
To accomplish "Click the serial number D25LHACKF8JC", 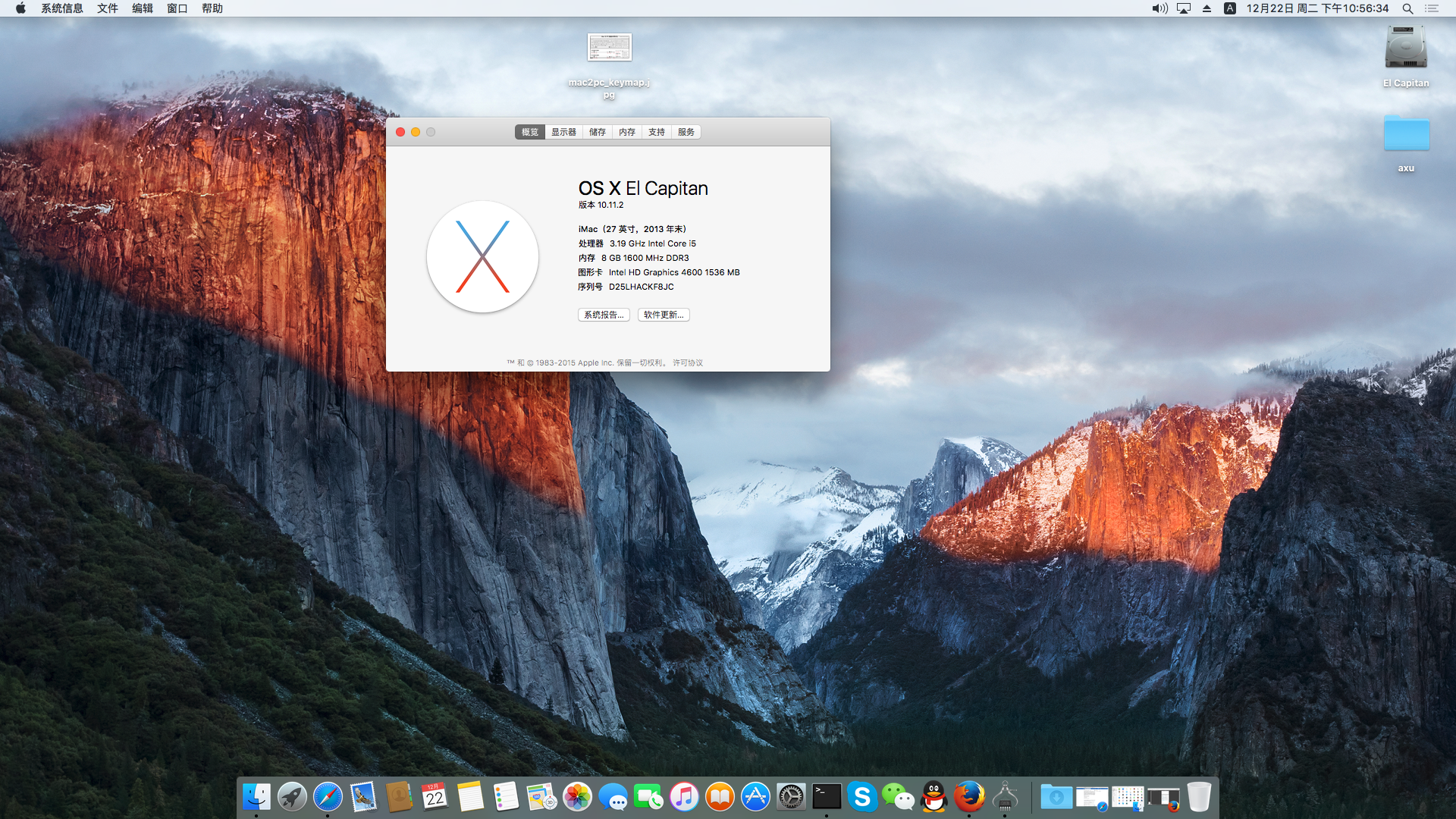I will 641,287.
